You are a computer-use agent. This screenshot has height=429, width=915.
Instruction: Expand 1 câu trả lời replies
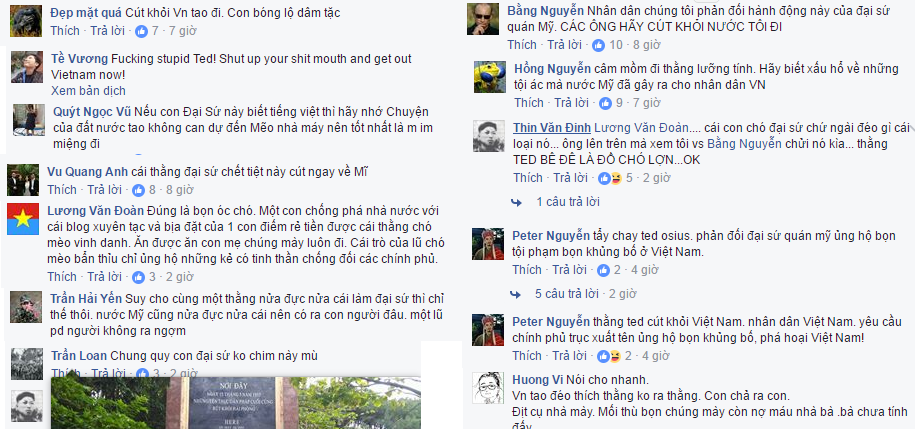pos(568,202)
